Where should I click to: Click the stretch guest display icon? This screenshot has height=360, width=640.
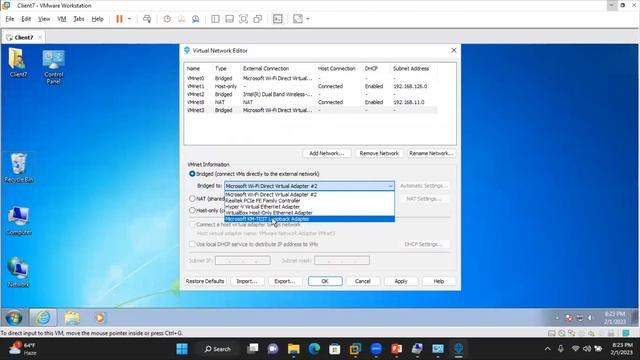coord(298,19)
